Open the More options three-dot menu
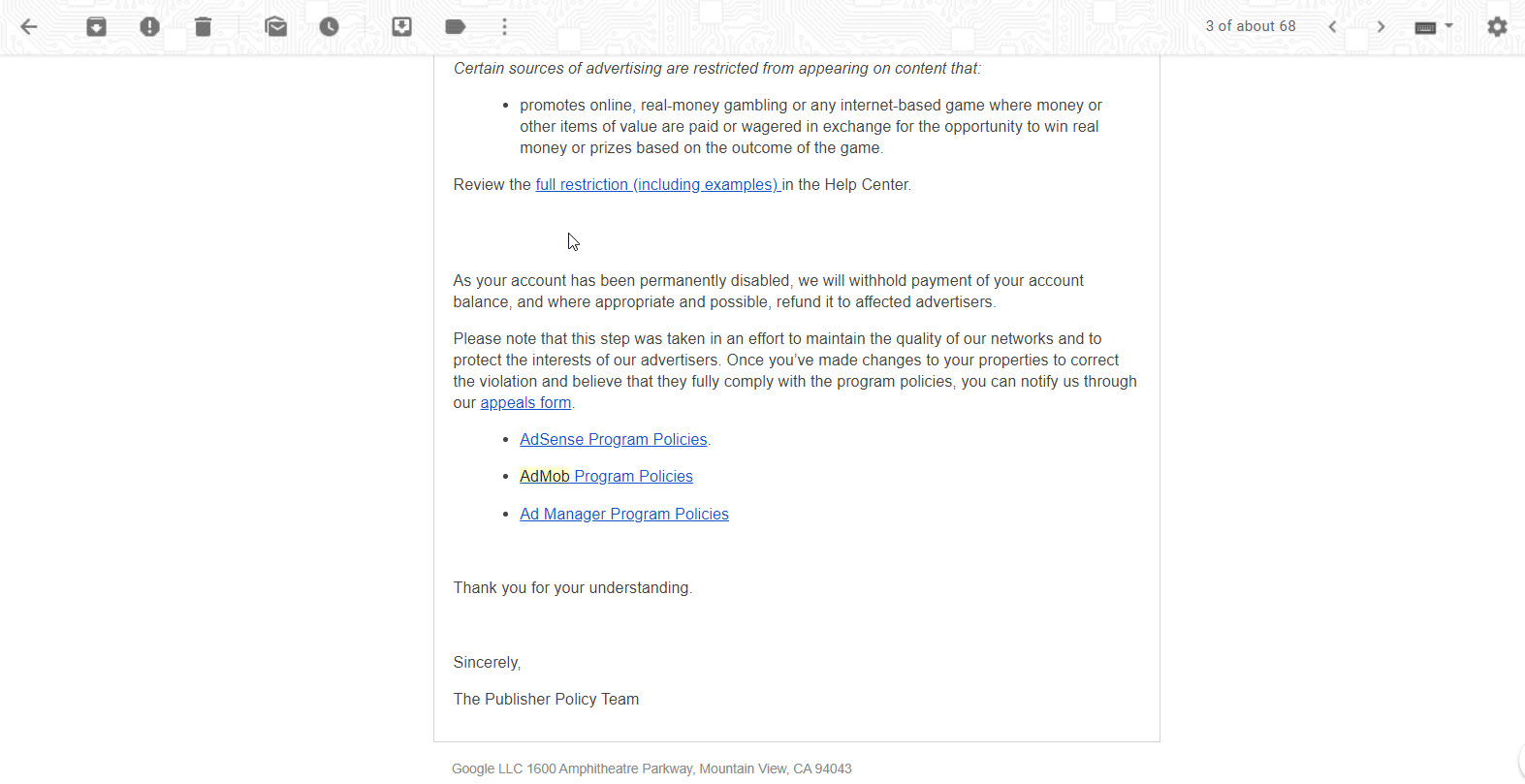 click(x=504, y=27)
